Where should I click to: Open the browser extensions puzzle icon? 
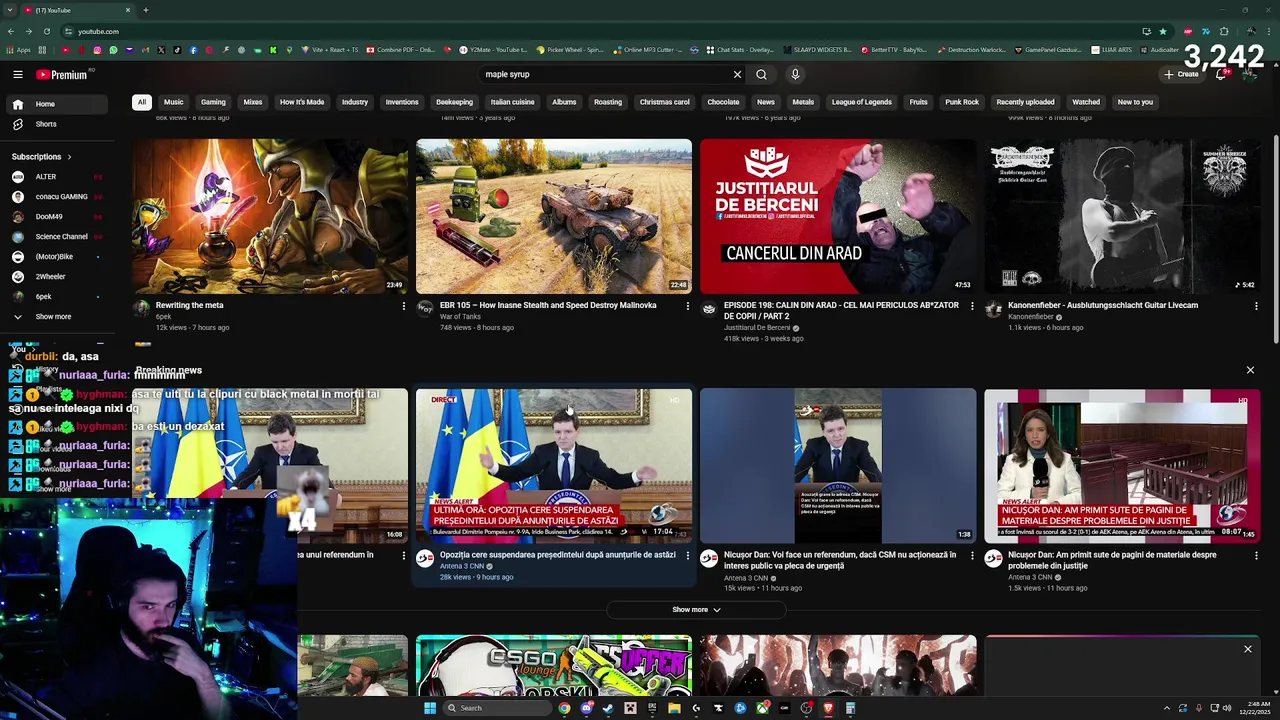[x=1224, y=31]
